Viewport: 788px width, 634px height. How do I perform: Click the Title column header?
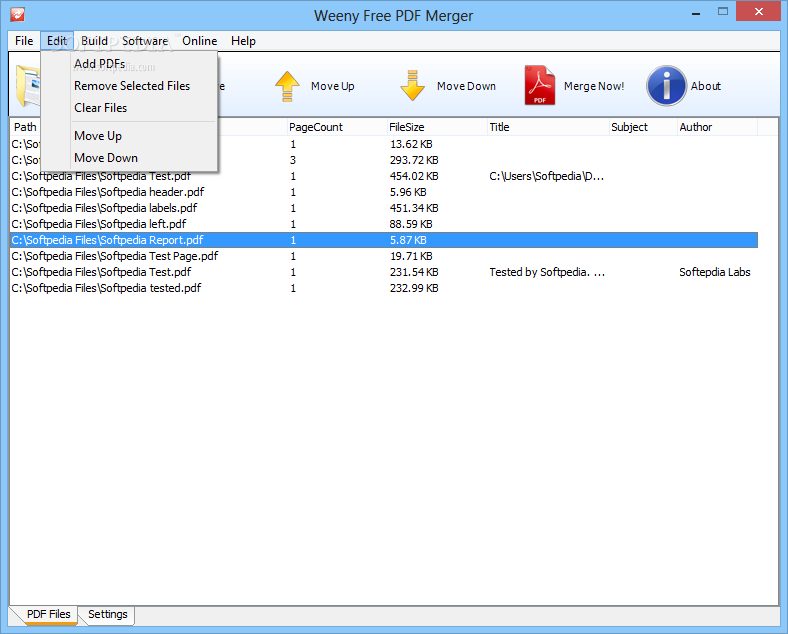coord(548,127)
